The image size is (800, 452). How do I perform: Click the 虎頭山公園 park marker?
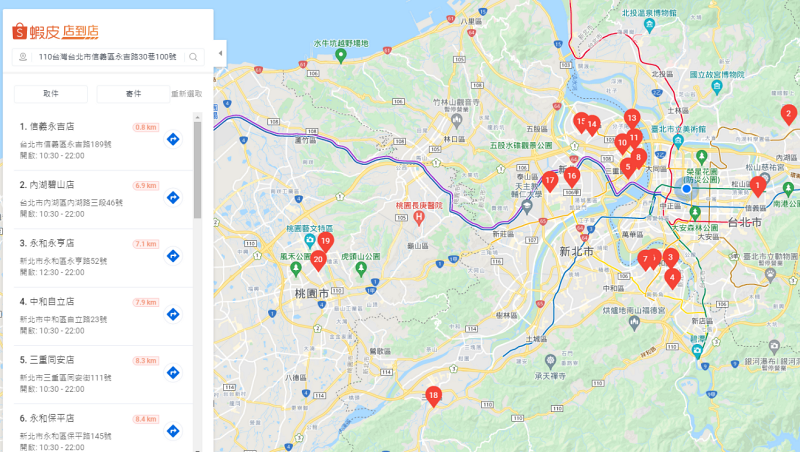pos(361,268)
